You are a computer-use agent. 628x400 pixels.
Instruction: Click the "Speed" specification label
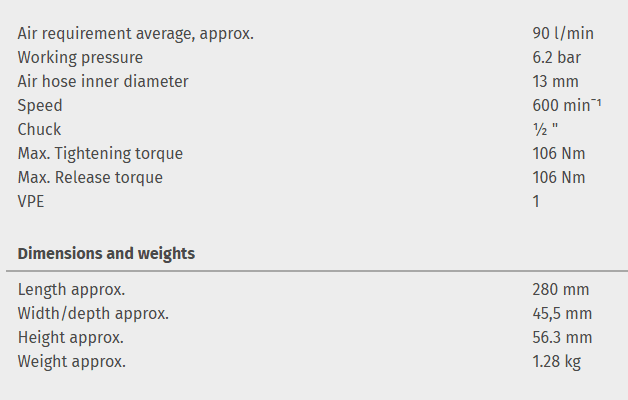coord(40,105)
